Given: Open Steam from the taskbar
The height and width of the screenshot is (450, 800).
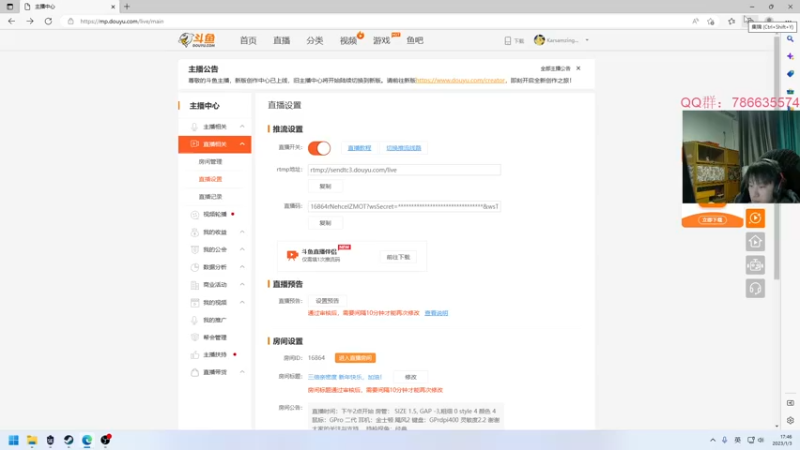Looking at the screenshot, I should click(x=68, y=440).
